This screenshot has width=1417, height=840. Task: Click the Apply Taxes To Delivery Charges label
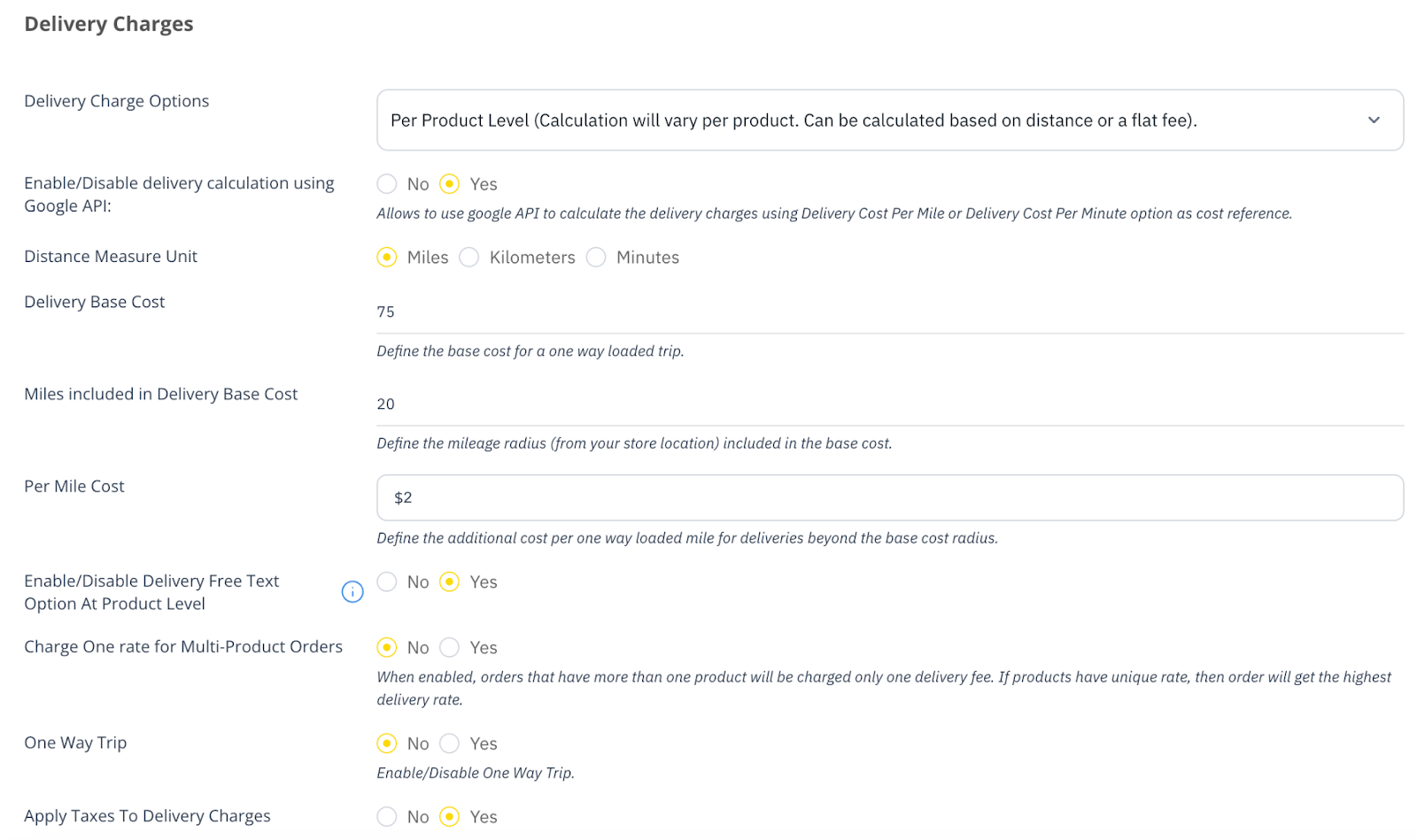tap(147, 816)
